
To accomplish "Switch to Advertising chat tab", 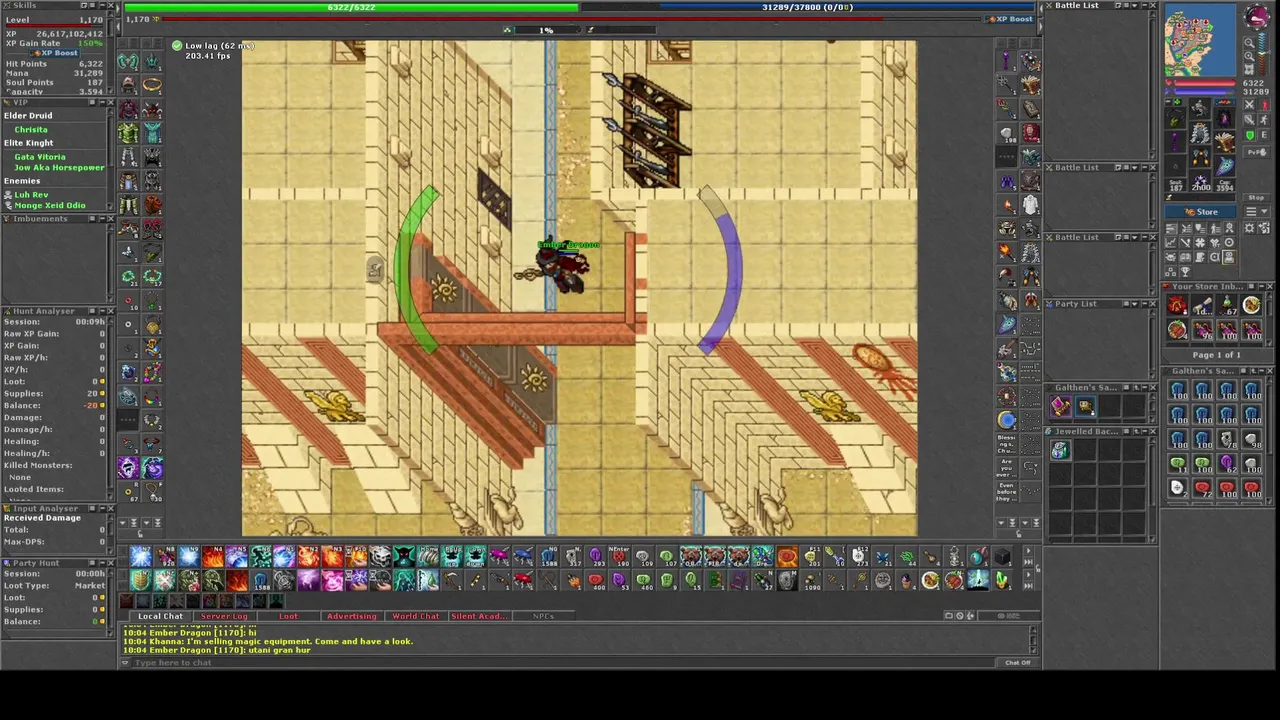I will pyautogui.click(x=352, y=616).
